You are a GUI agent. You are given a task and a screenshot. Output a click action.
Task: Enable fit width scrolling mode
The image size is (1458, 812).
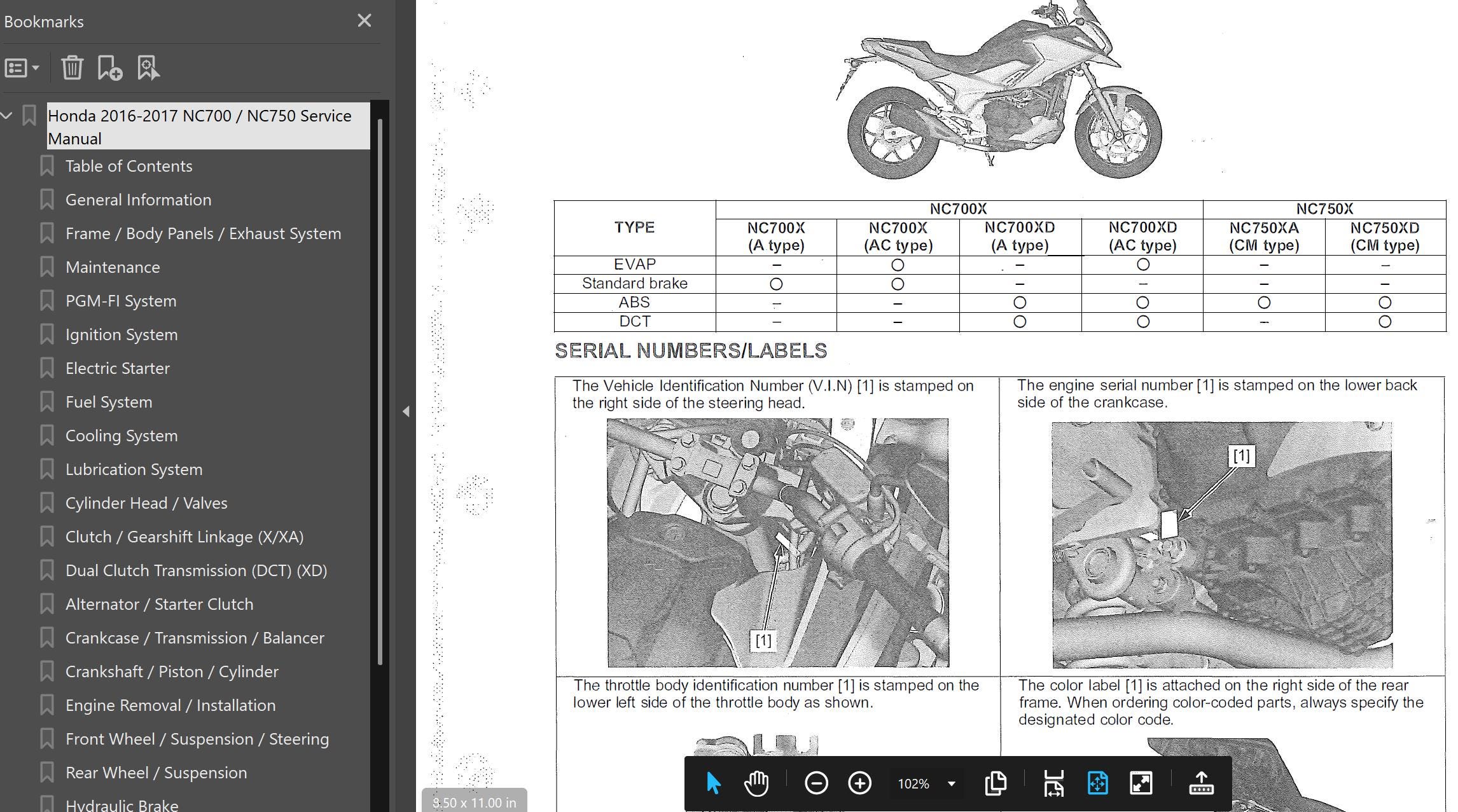pos(1054,783)
